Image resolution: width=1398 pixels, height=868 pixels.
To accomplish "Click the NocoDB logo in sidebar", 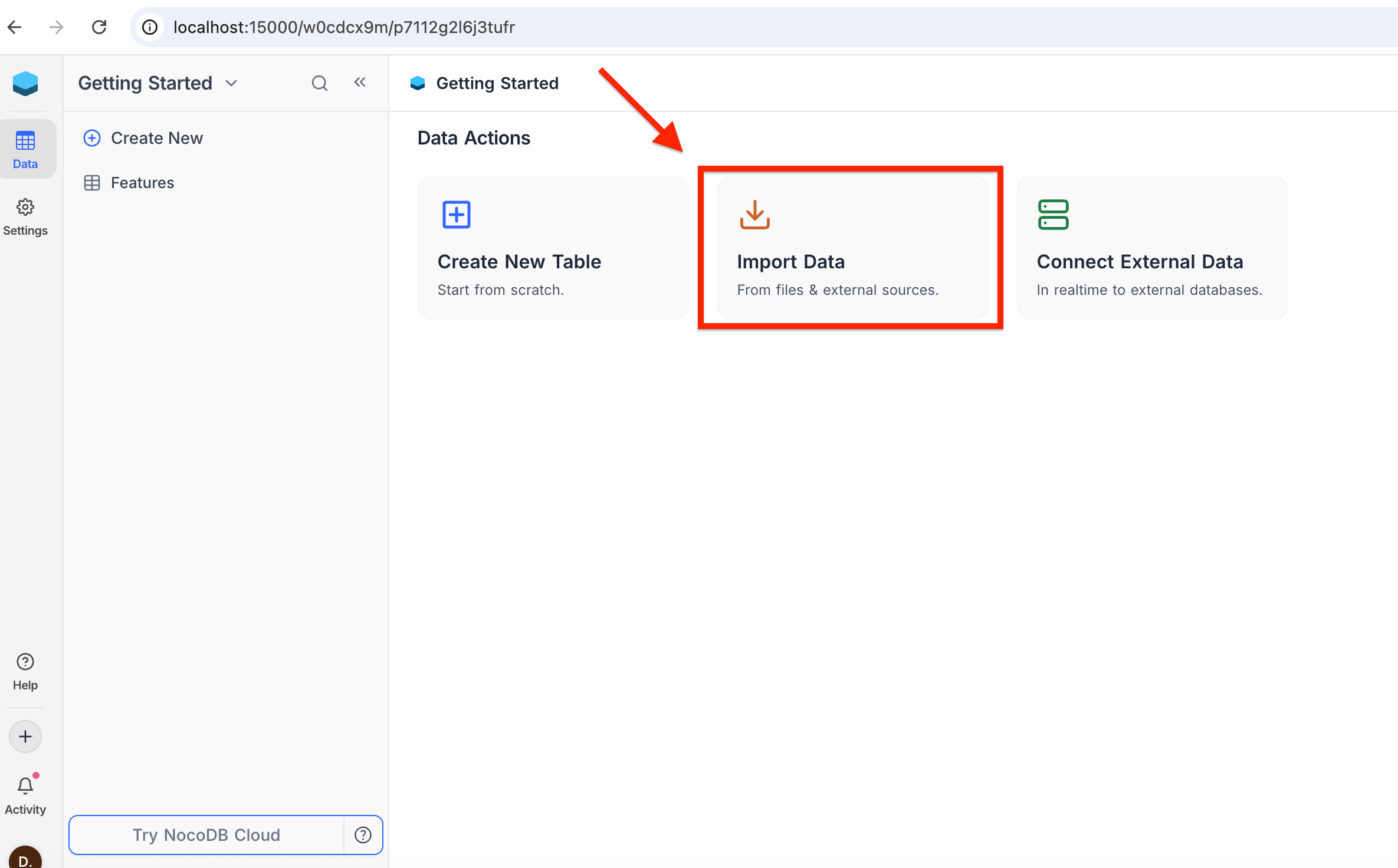I will coord(25,84).
